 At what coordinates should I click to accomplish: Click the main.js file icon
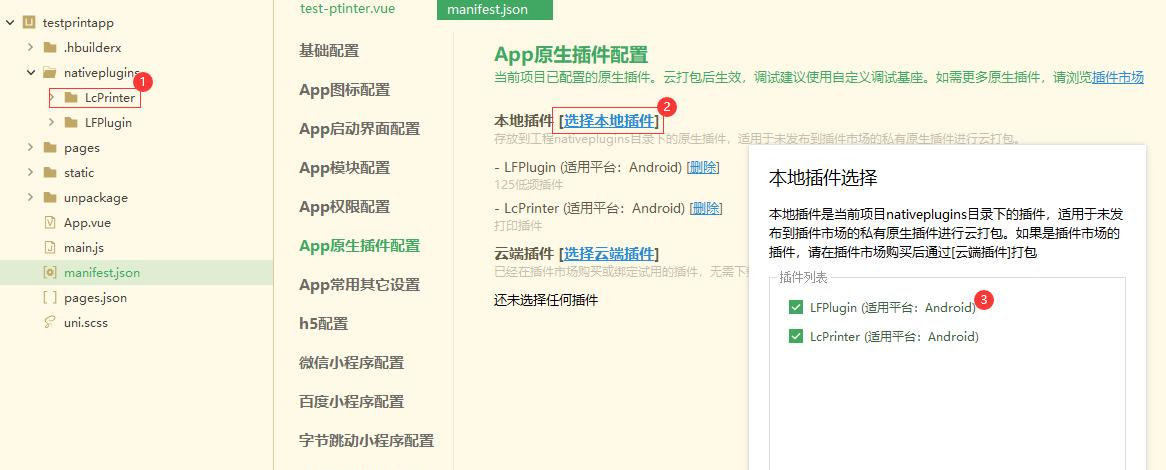[49, 247]
